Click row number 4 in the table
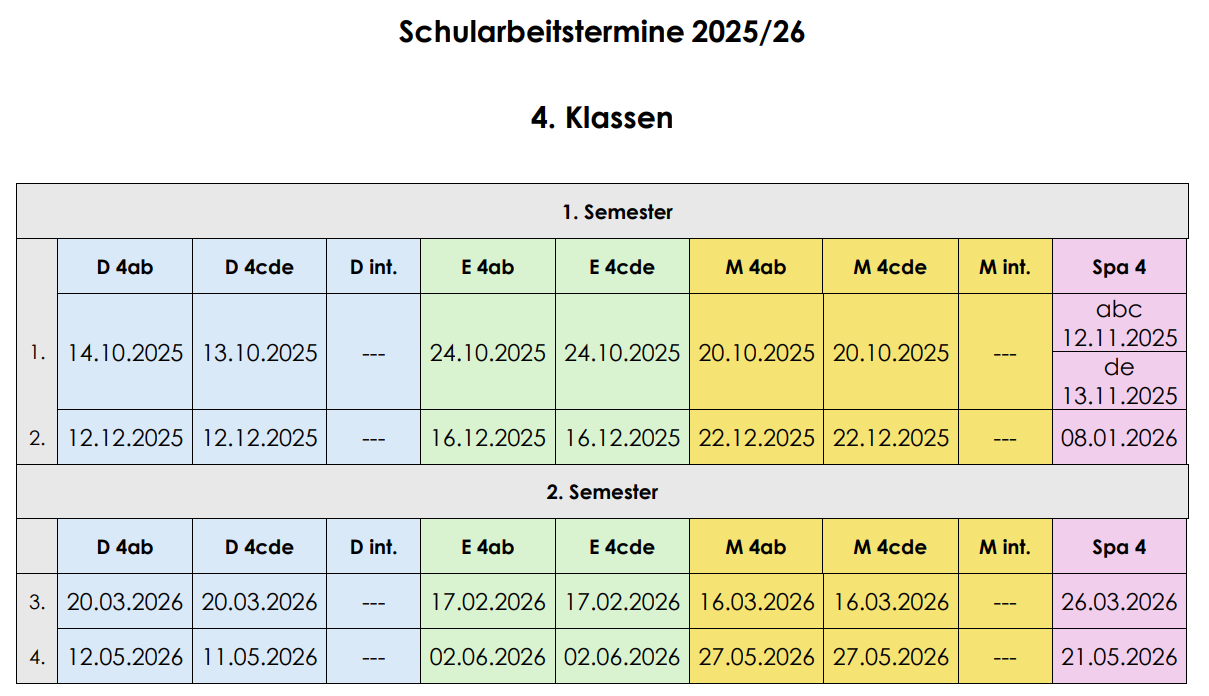 [37, 657]
